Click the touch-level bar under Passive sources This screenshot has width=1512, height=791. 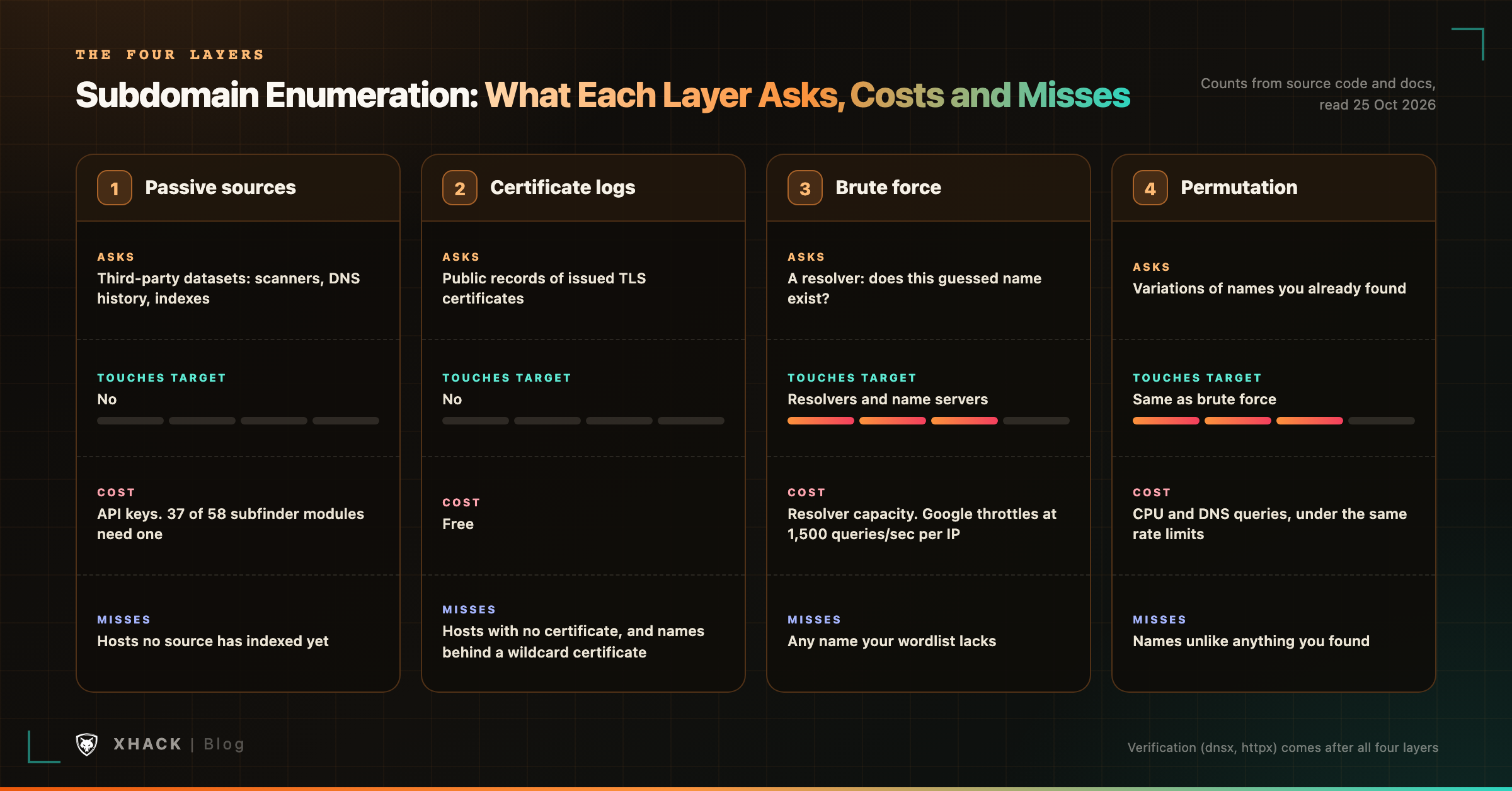238,421
